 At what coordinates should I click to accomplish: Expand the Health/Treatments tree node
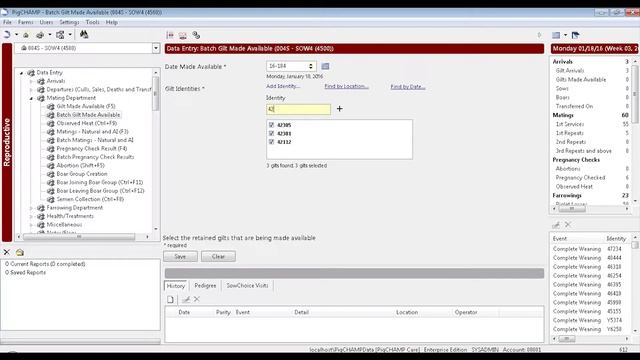point(31,216)
